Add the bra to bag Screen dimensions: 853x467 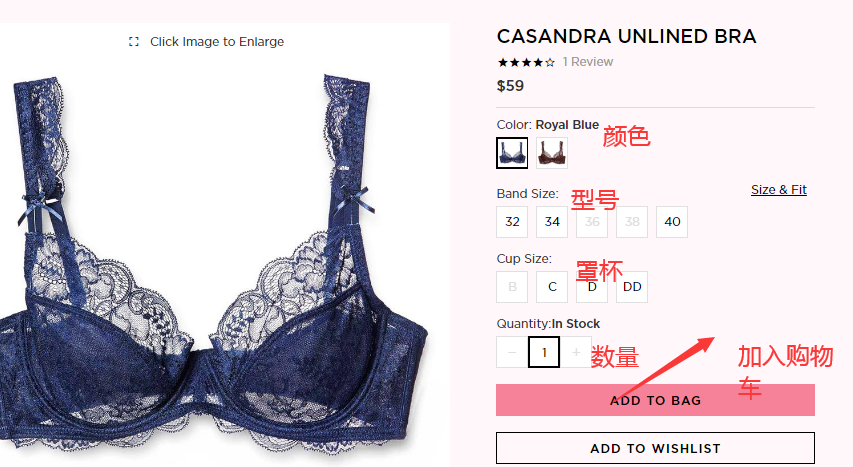pyautogui.click(x=655, y=400)
